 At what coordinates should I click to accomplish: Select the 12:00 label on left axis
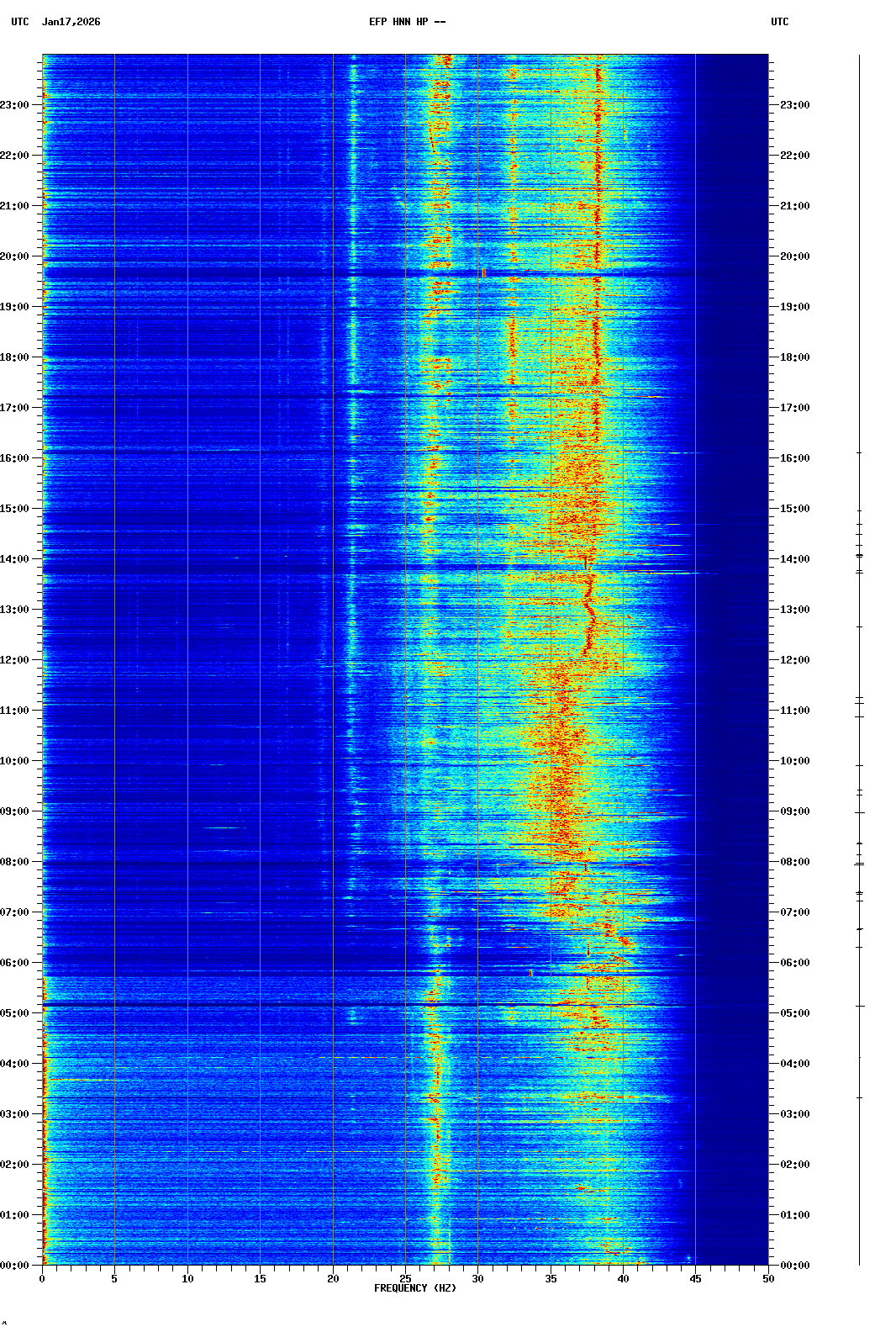(x=14, y=660)
